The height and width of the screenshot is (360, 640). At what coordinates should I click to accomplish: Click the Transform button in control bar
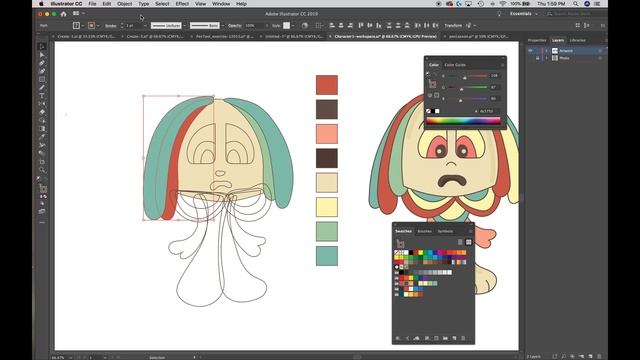pyautogui.click(x=453, y=25)
